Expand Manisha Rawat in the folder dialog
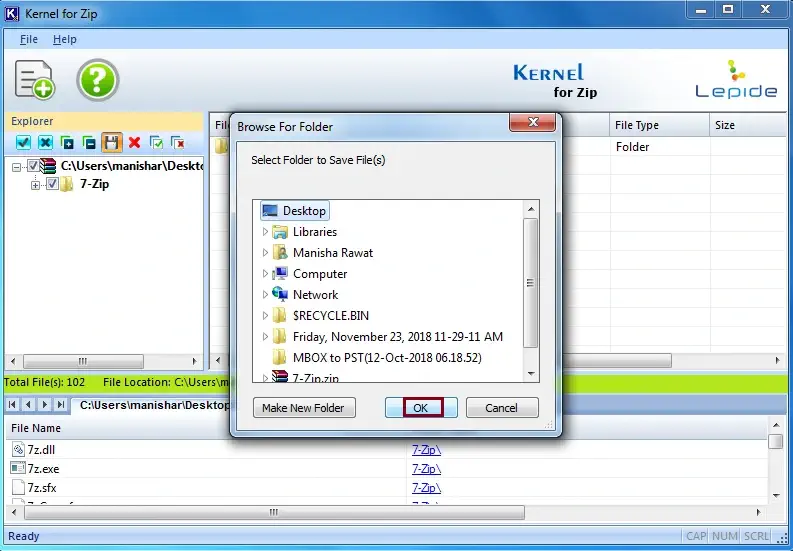Viewport: 793px width, 551px height. 265,252
